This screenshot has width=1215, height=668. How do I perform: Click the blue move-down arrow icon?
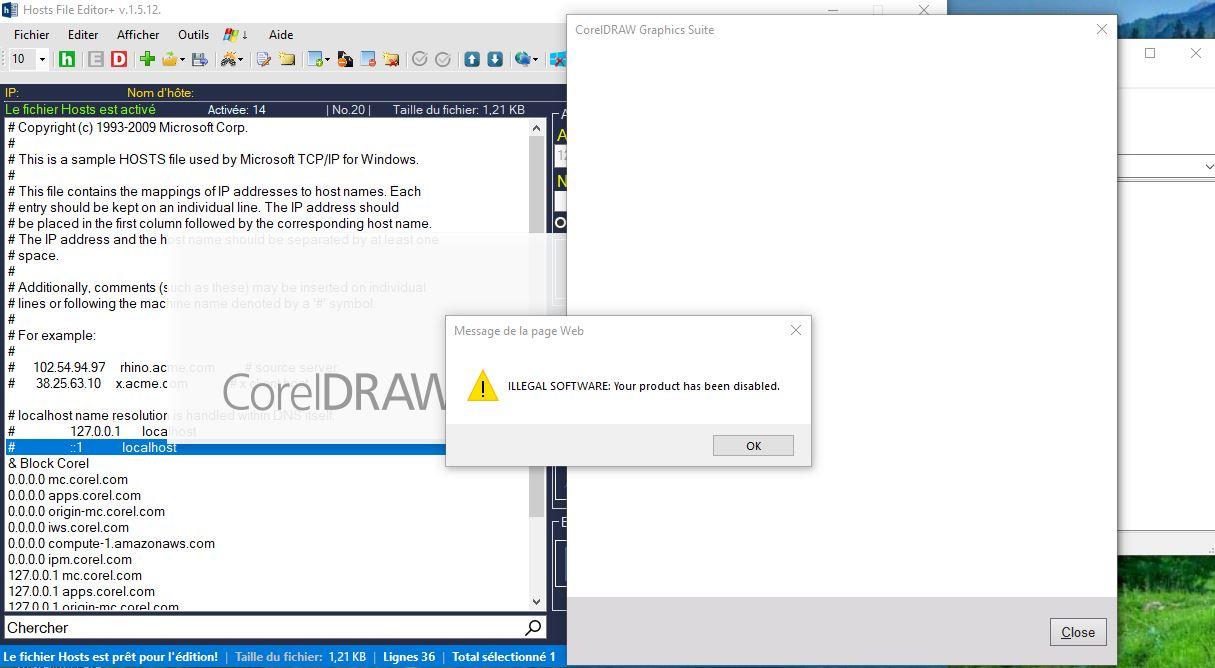tap(495, 59)
